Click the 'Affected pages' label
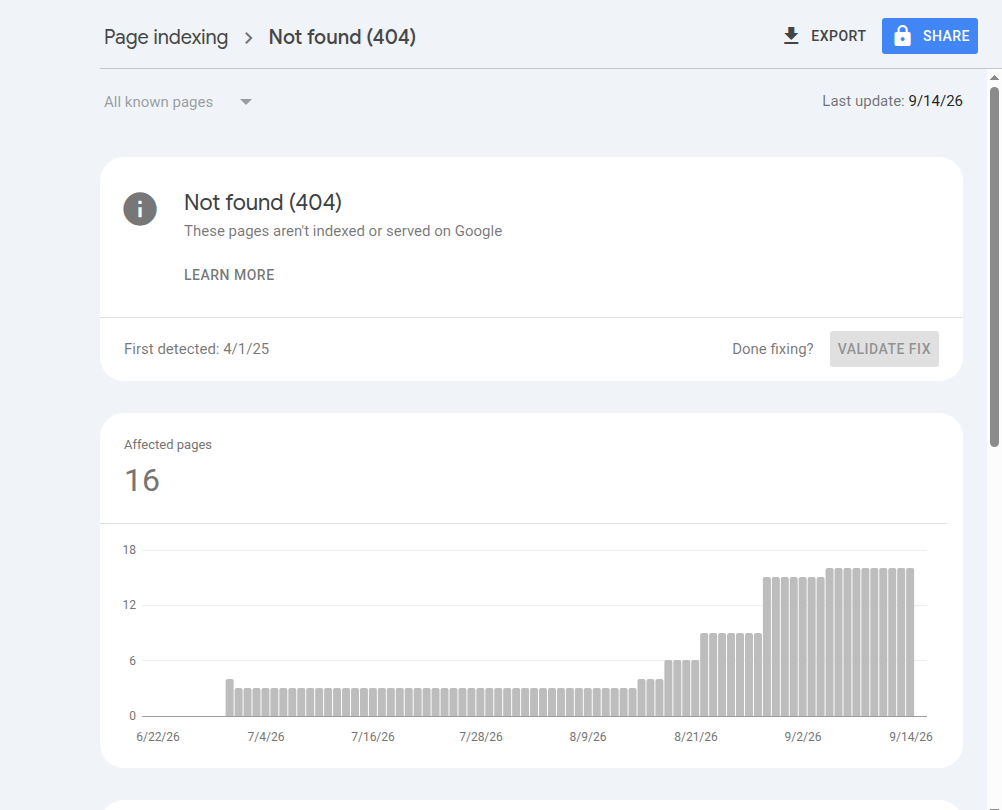1002x810 pixels. click(167, 445)
